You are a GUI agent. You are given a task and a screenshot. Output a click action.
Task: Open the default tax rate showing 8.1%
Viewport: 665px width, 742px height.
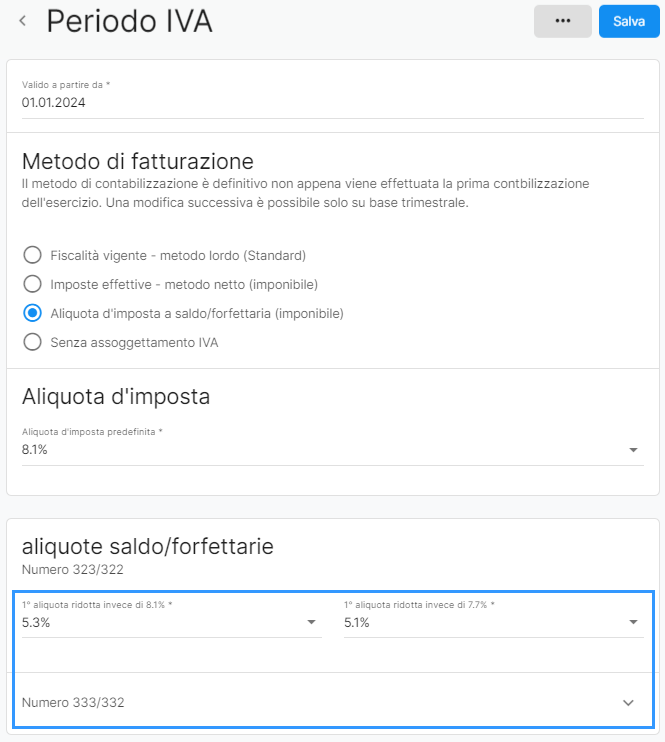pyautogui.click(x=333, y=446)
